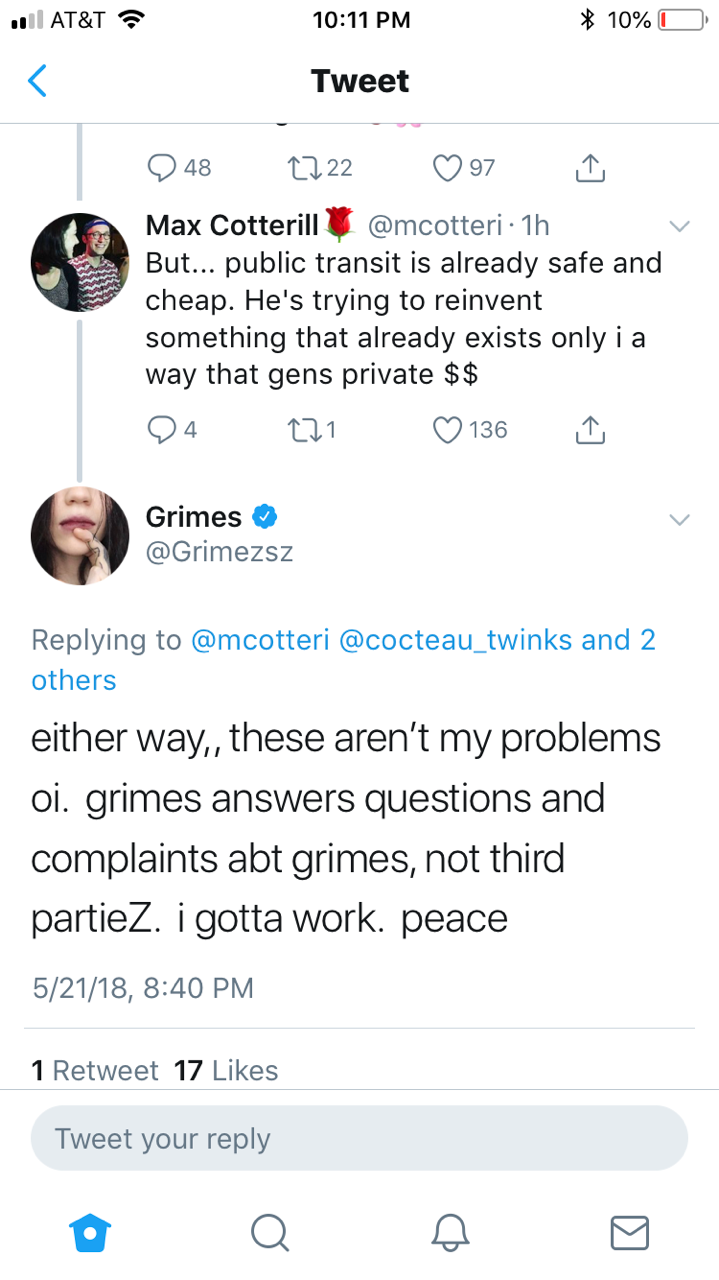Open the chevron menu on Grimes' tweet
This screenshot has height=1280, width=719.
click(x=679, y=519)
